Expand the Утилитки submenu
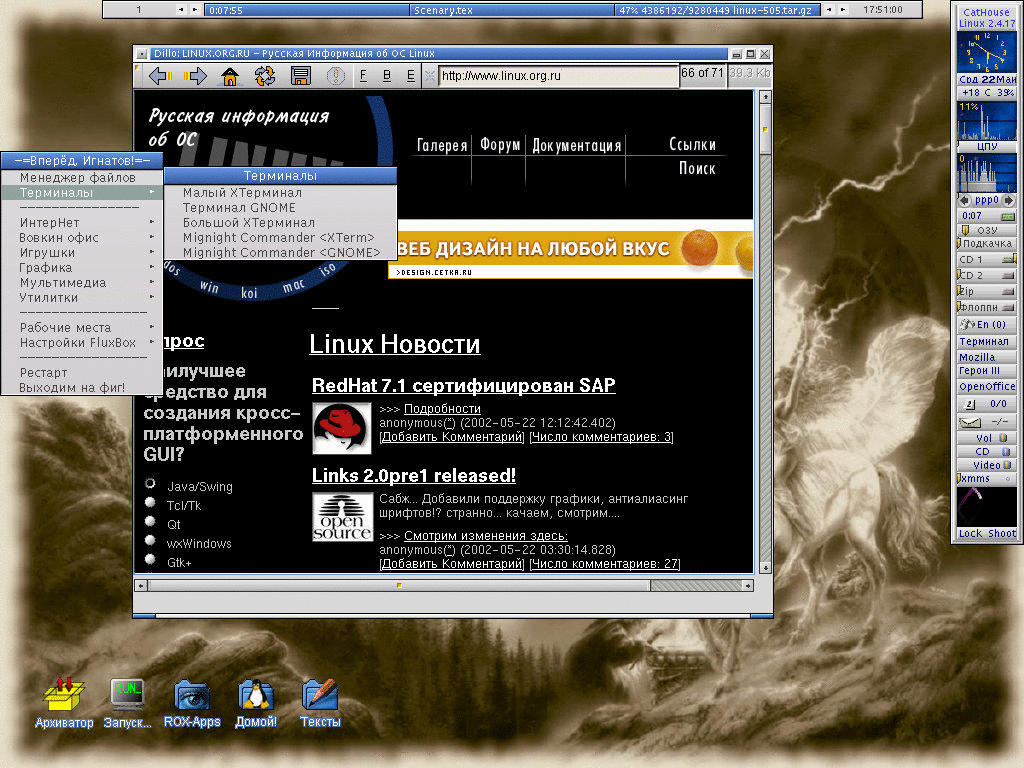The width and height of the screenshot is (1024, 768). click(x=82, y=298)
